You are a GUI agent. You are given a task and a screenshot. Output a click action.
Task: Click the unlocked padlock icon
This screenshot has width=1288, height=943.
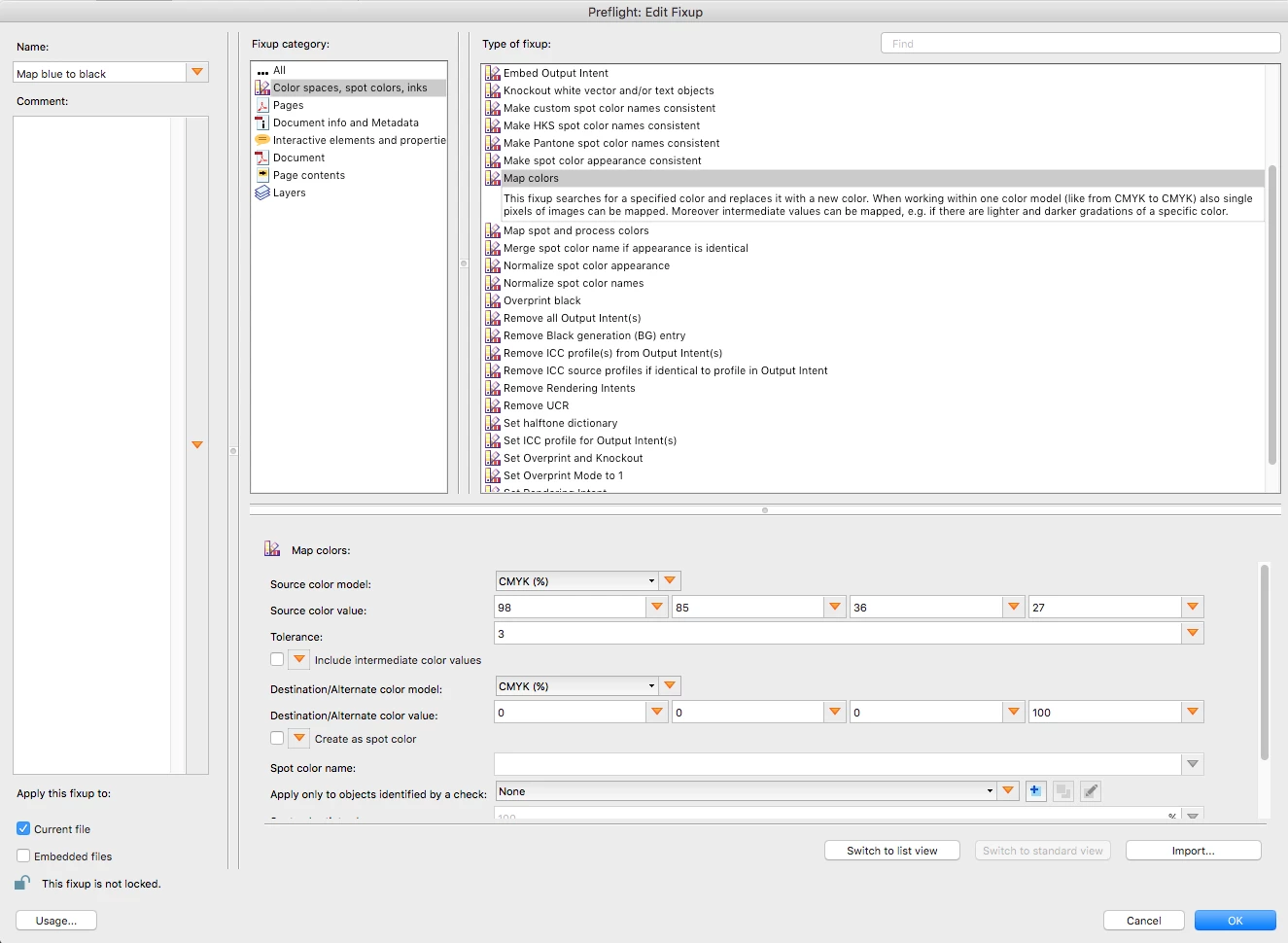point(22,883)
